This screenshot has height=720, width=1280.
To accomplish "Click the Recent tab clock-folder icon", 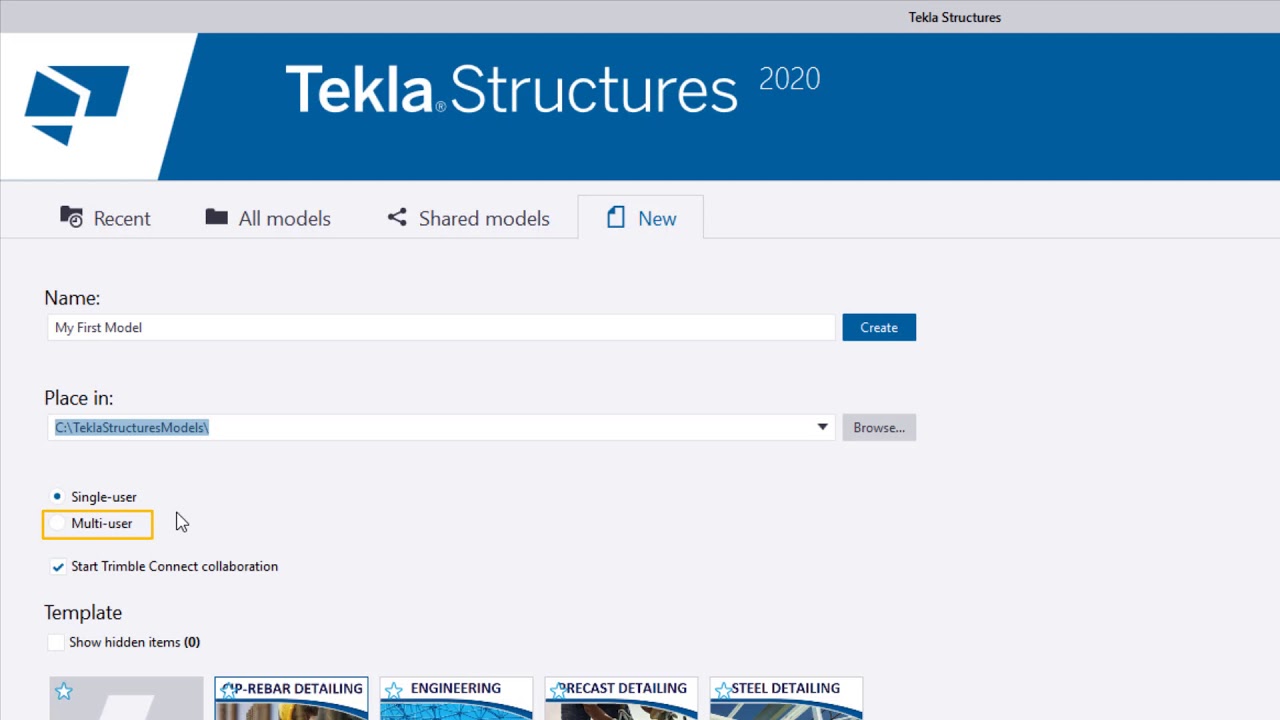I will 71,217.
